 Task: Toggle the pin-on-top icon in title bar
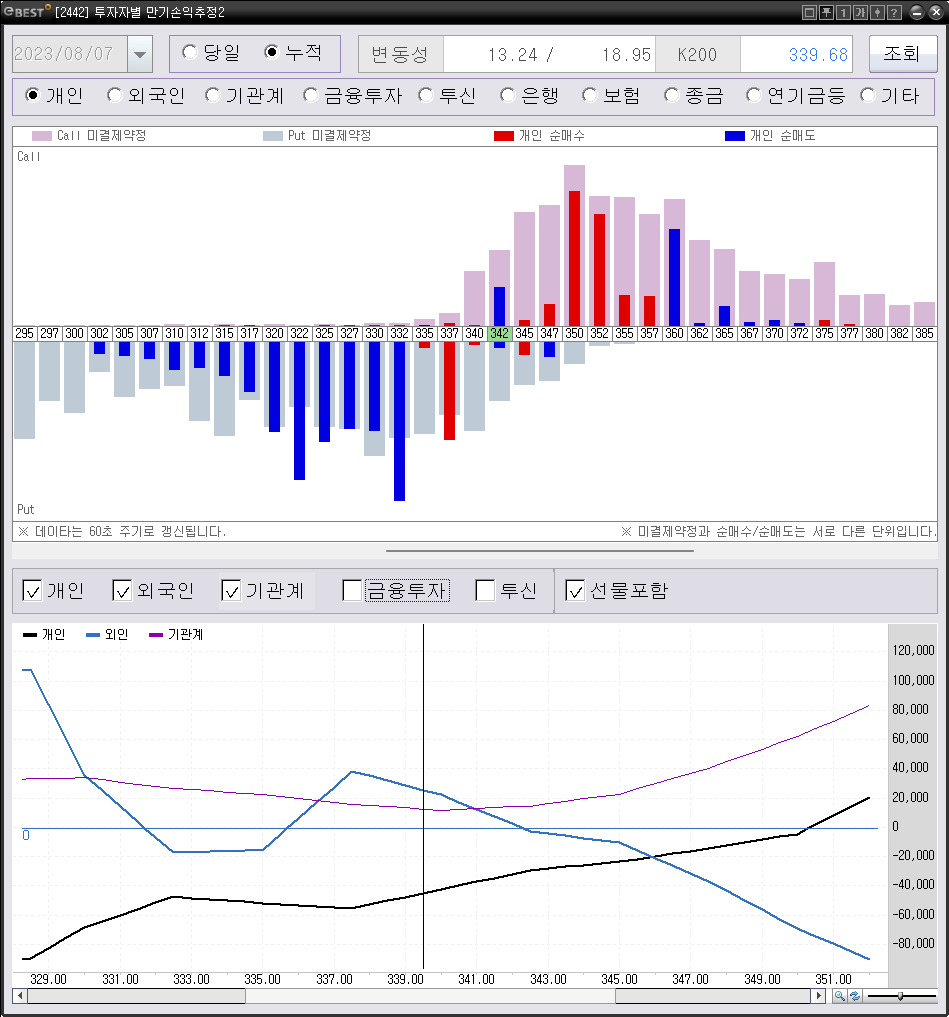point(826,12)
